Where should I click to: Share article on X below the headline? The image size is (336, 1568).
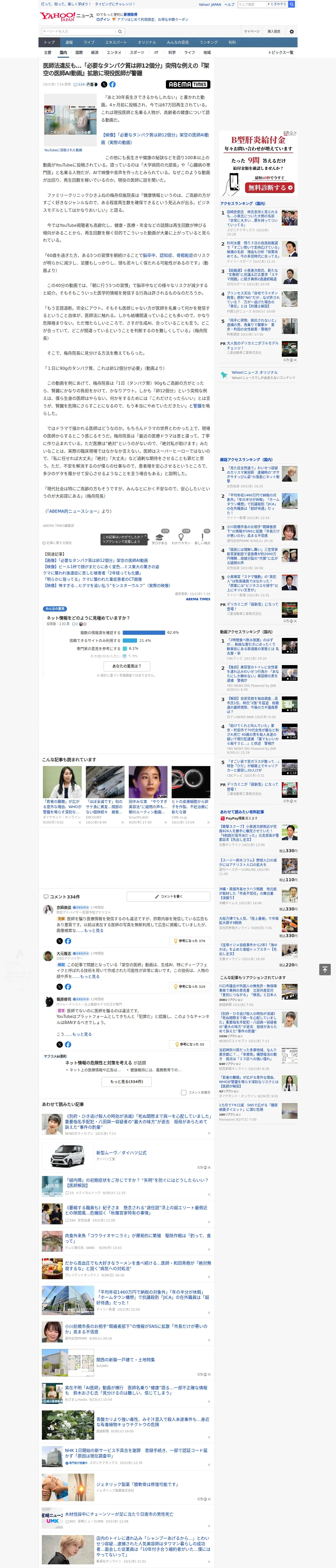[104, 85]
